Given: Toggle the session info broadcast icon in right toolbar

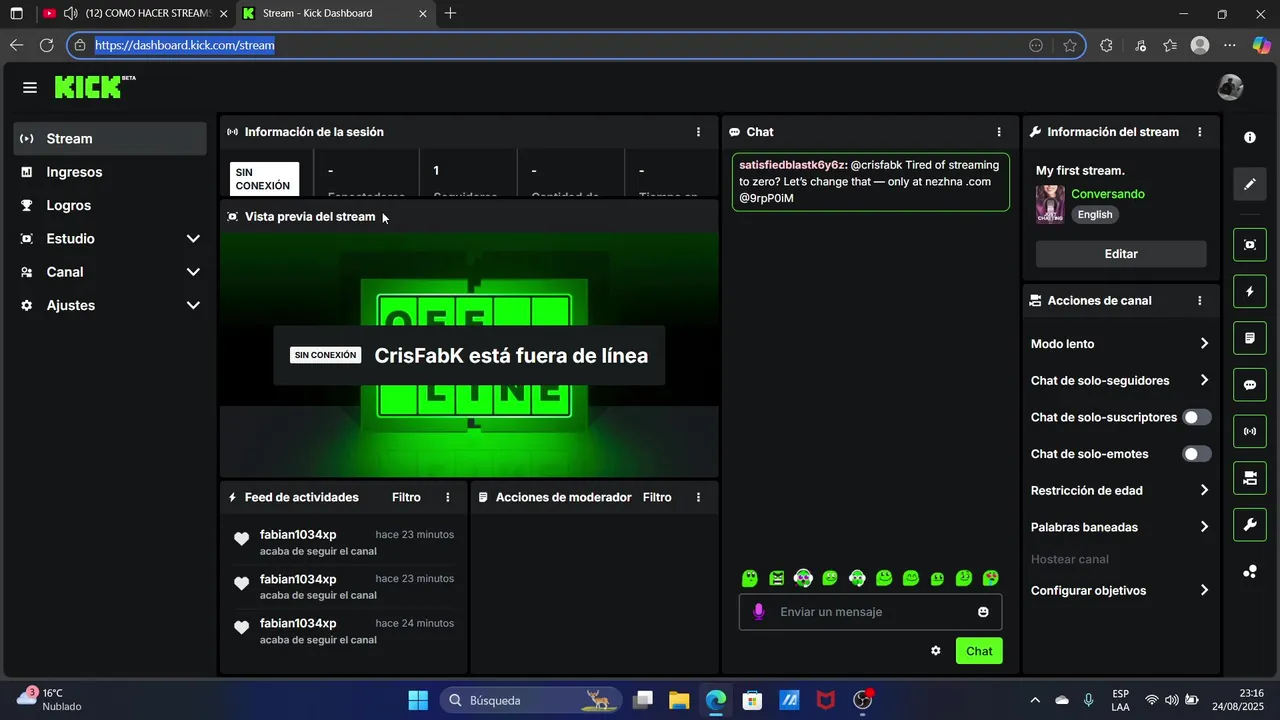Looking at the screenshot, I should click(1250, 432).
